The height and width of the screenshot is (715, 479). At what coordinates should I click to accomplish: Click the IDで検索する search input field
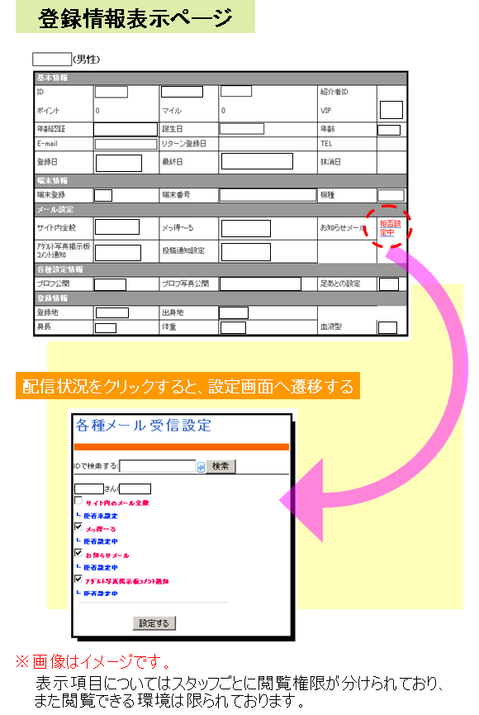pyautogui.click(x=157, y=466)
